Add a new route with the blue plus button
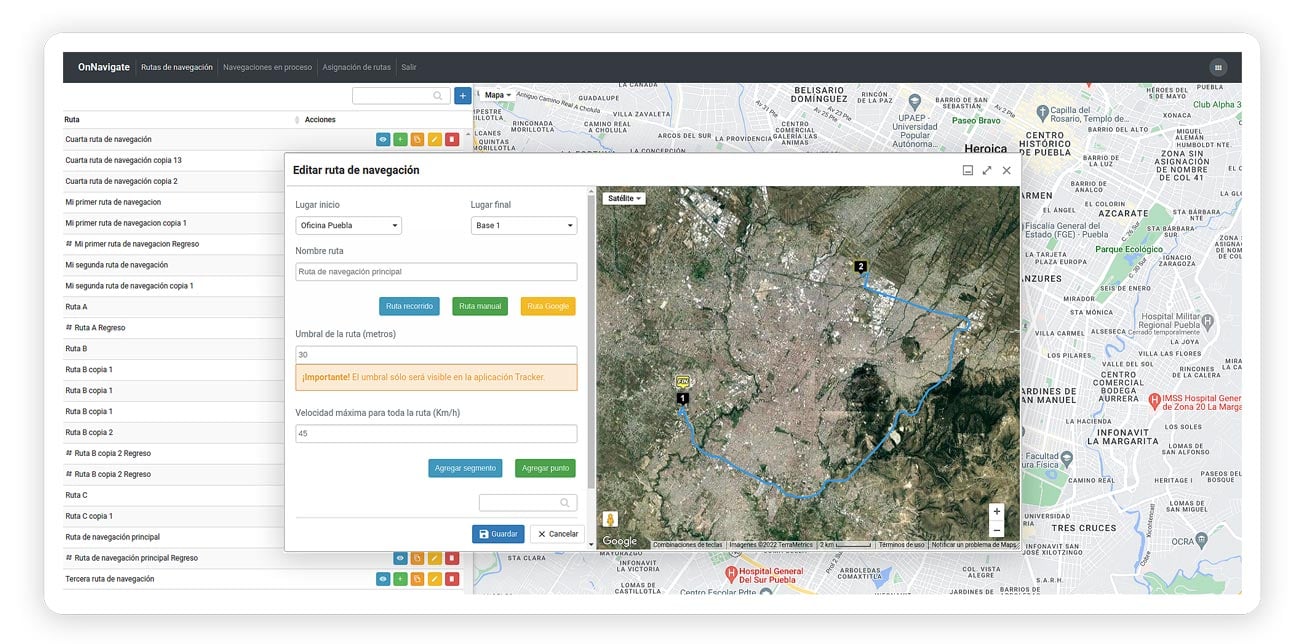This screenshot has width=1300, height=644. tap(462, 96)
